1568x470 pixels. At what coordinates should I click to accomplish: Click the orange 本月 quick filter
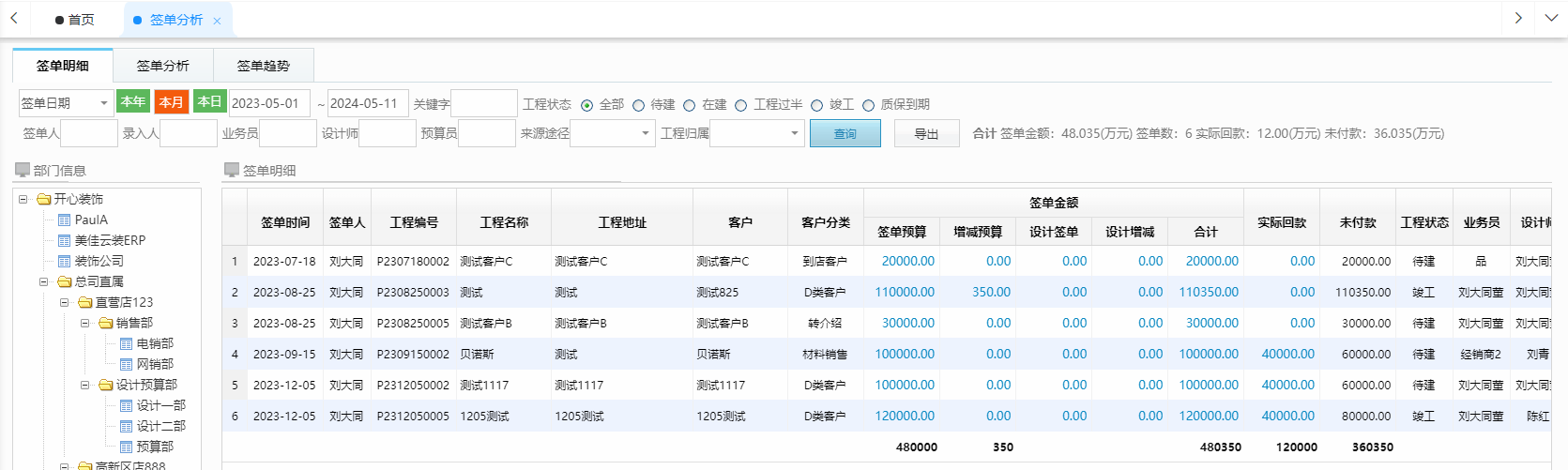(171, 102)
